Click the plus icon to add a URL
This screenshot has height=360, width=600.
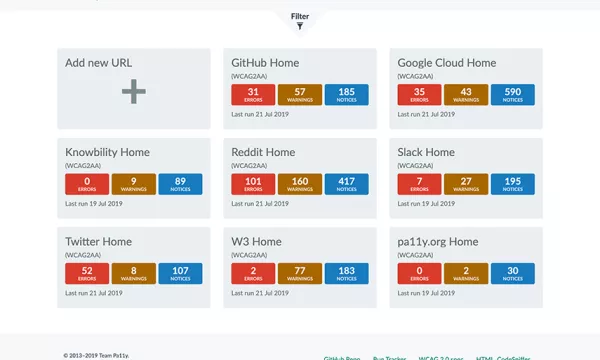click(x=134, y=91)
